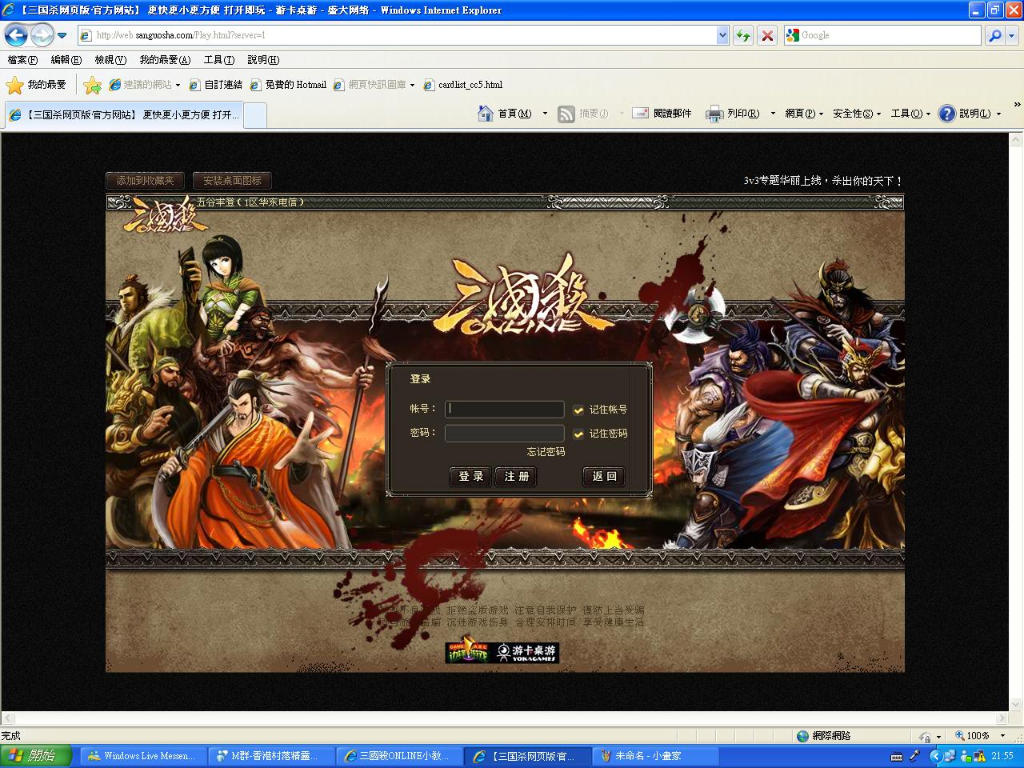Toggle the 记住帐号 remember account checkbox
This screenshot has height=768, width=1024.
(x=578, y=410)
